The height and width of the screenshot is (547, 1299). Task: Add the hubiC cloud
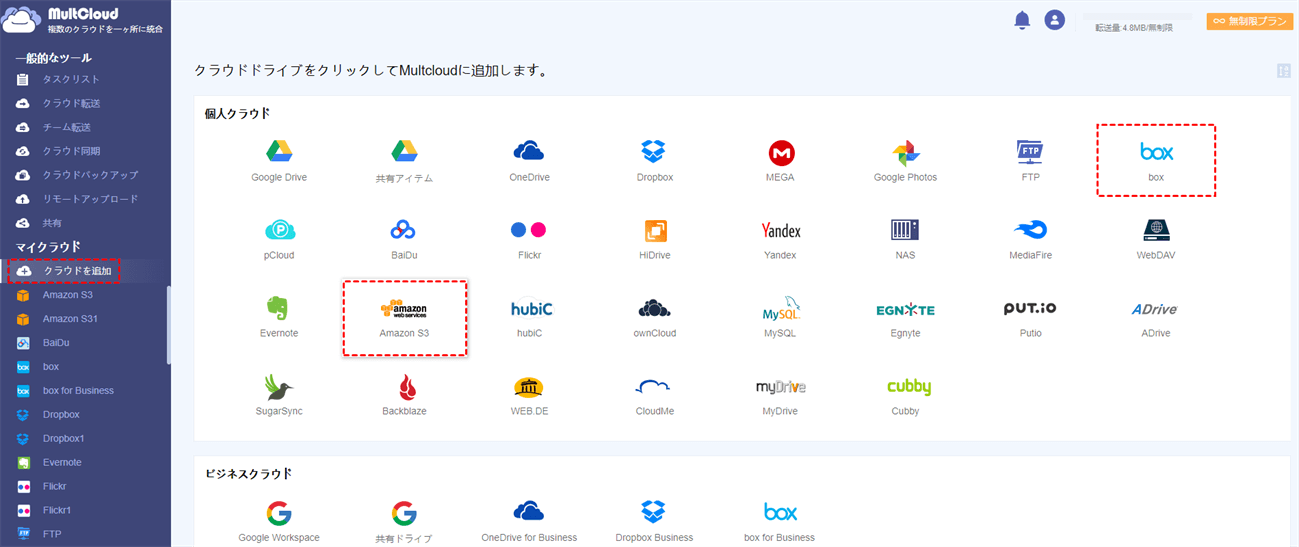pyautogui.click(x=529, y=317)
